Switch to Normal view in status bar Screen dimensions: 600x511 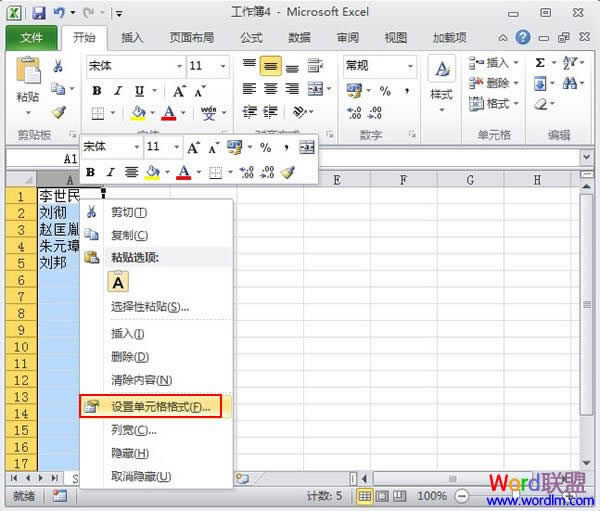pos(364,496)
